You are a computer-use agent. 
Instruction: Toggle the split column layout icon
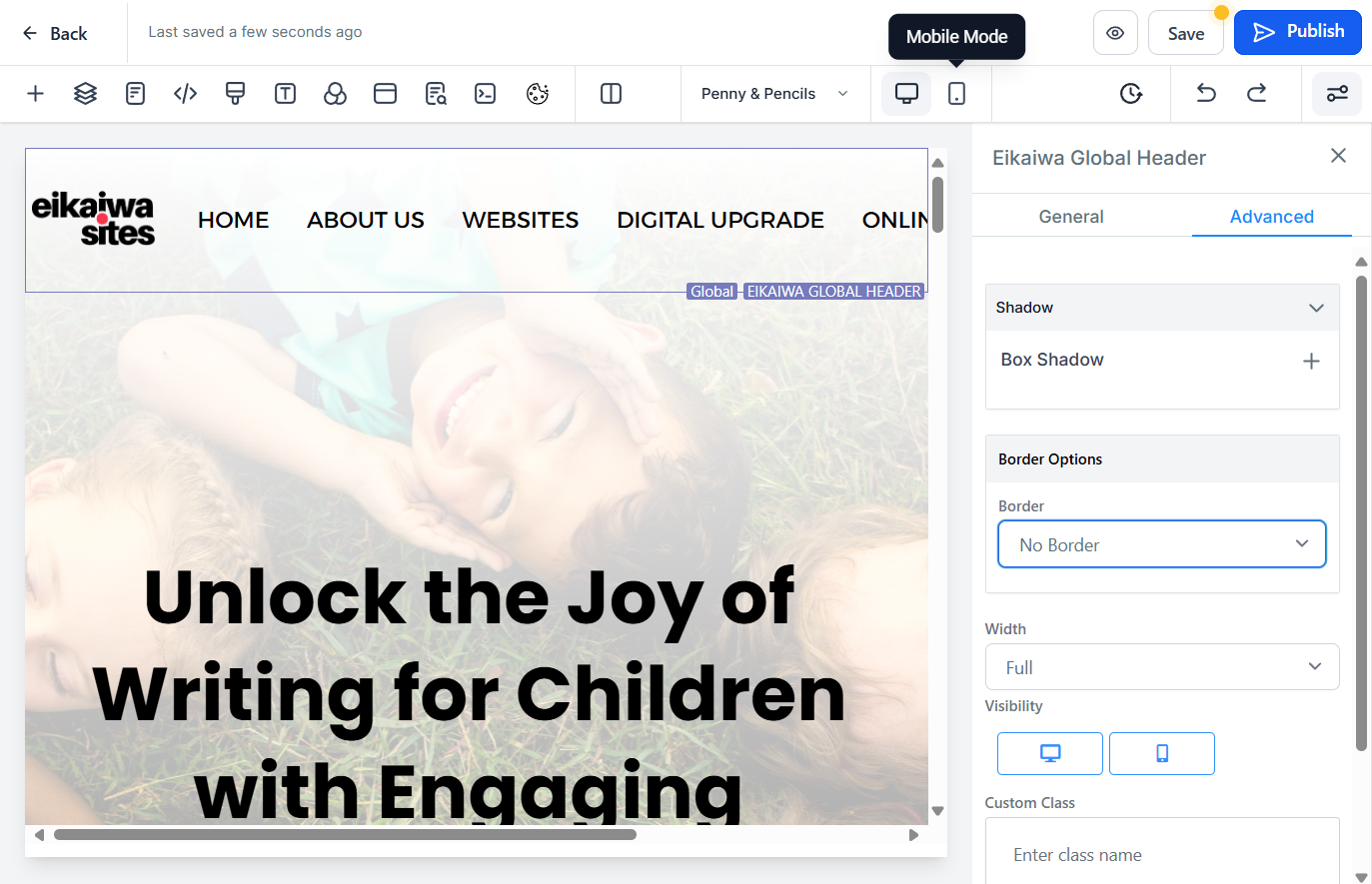tap(612, 94)
